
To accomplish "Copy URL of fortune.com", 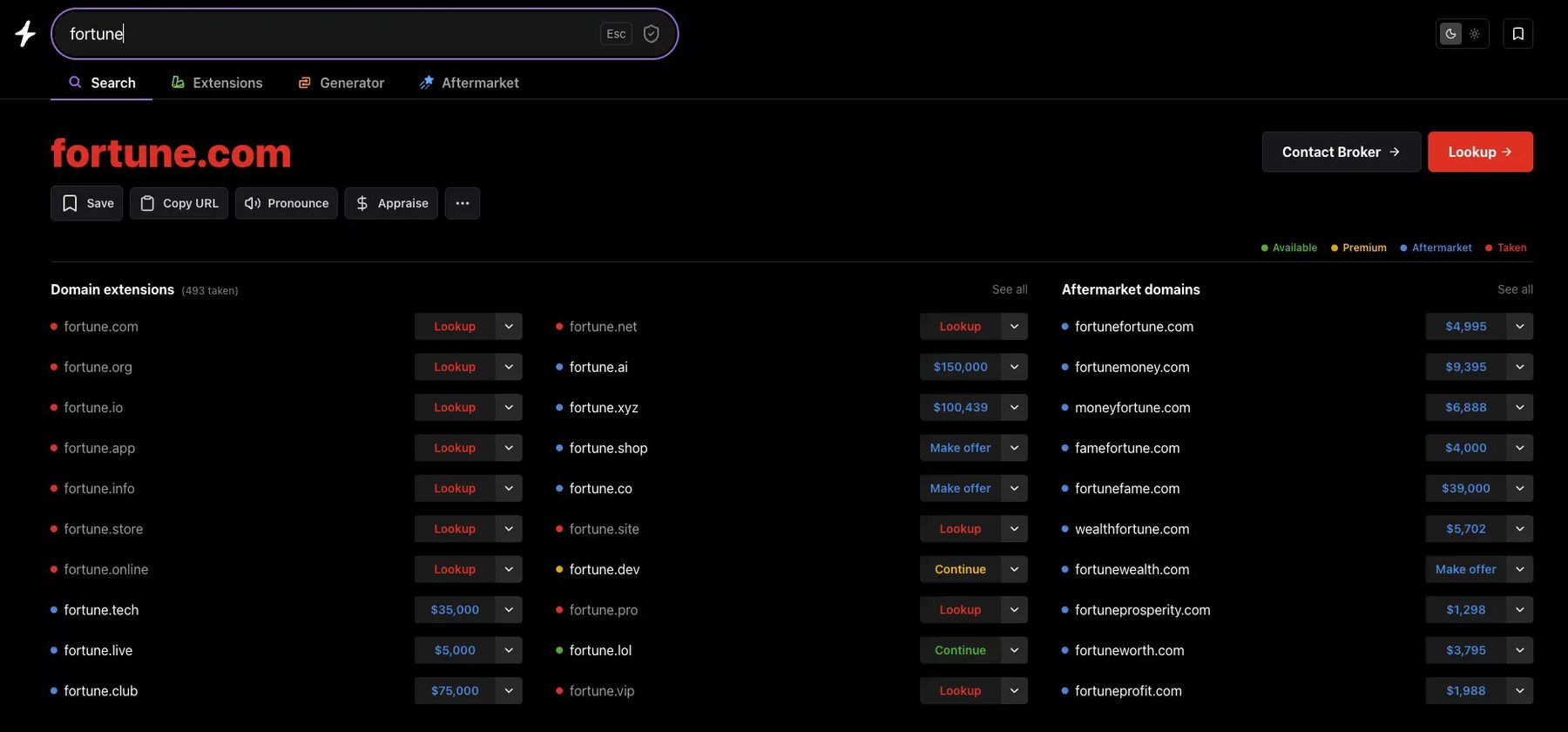I will 179,203.
